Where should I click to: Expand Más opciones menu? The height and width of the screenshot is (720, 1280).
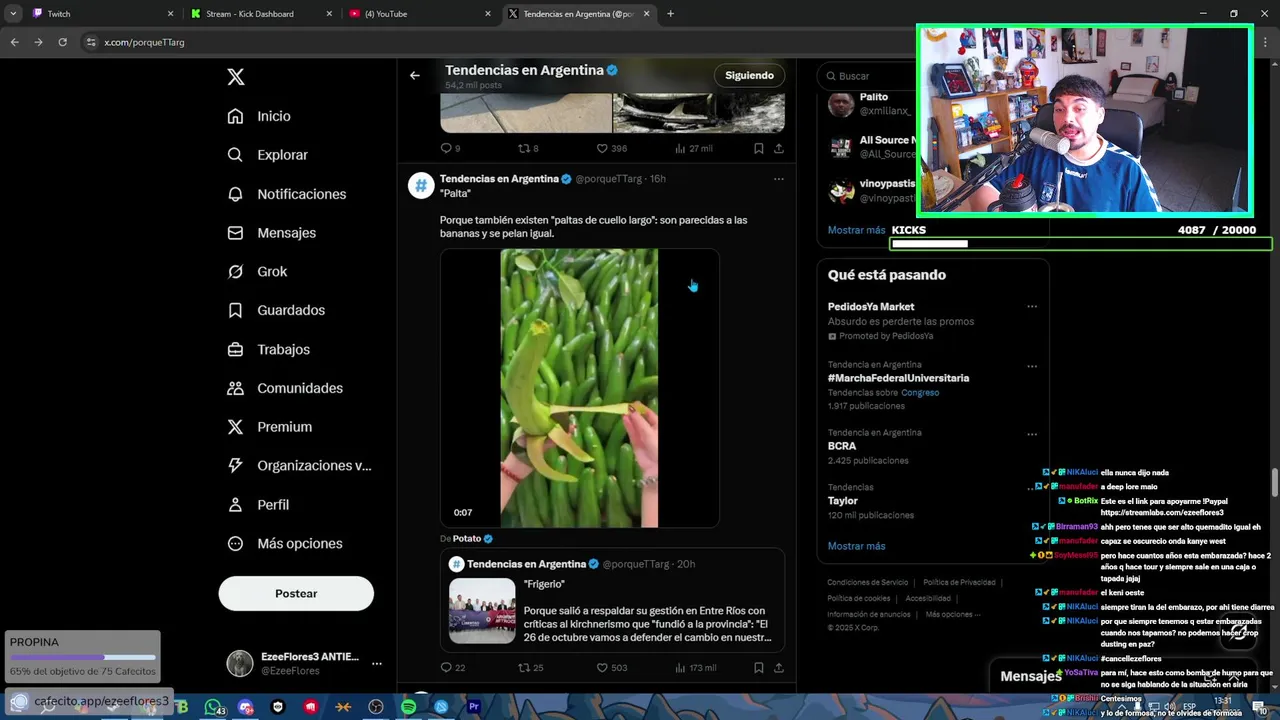[284, 543]
